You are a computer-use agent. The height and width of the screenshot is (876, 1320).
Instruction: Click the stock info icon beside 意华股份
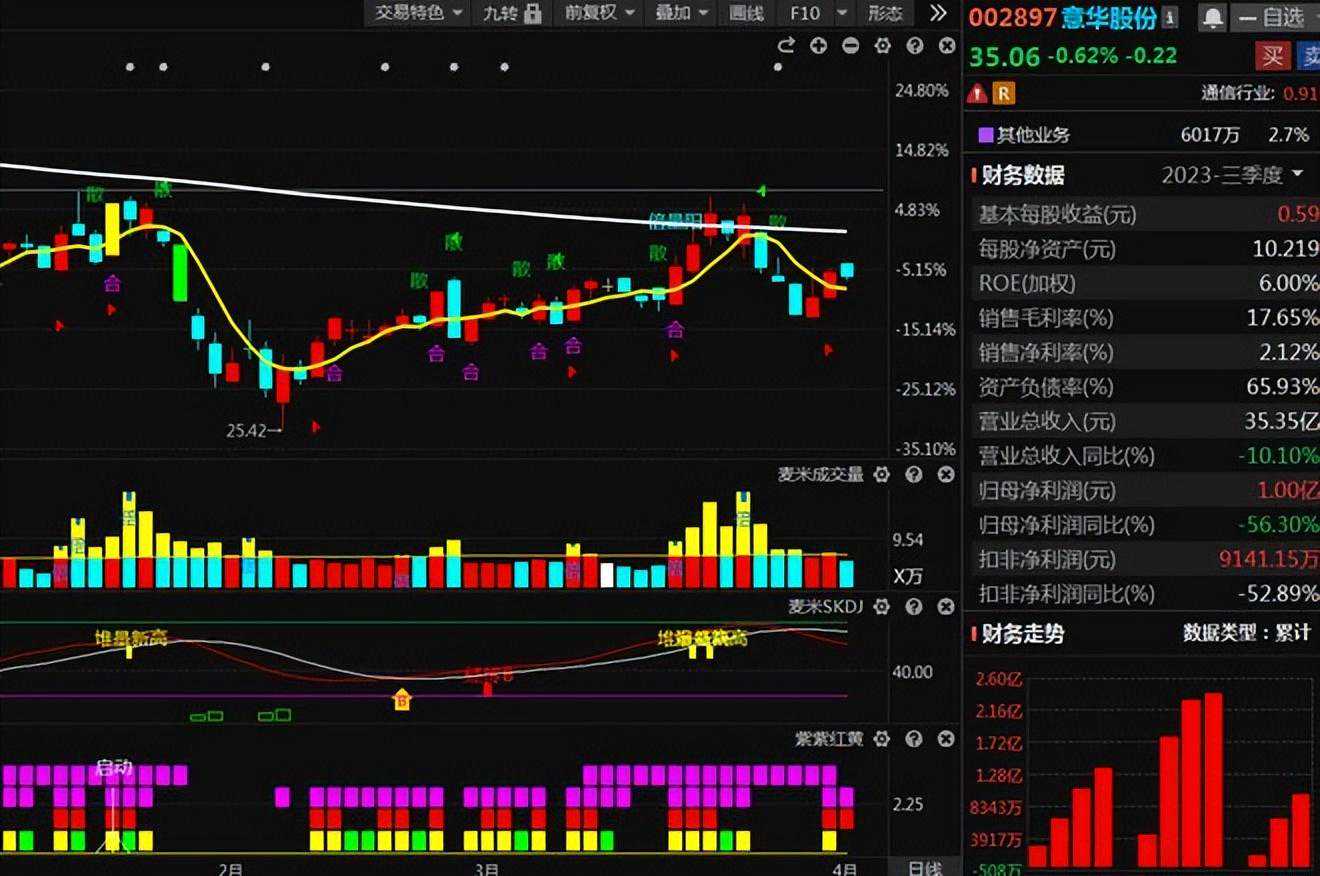(1170, 17)
